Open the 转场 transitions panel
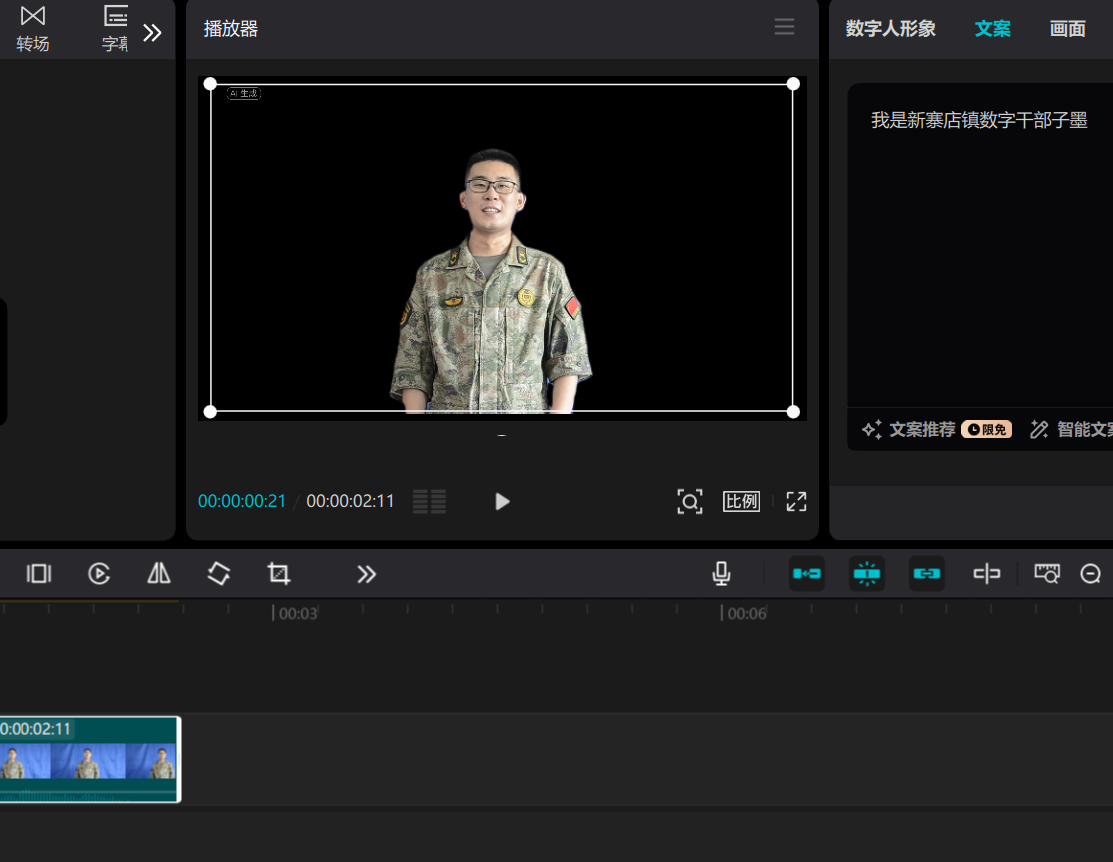The image size is (1113, 862). (x=33, y=28)
